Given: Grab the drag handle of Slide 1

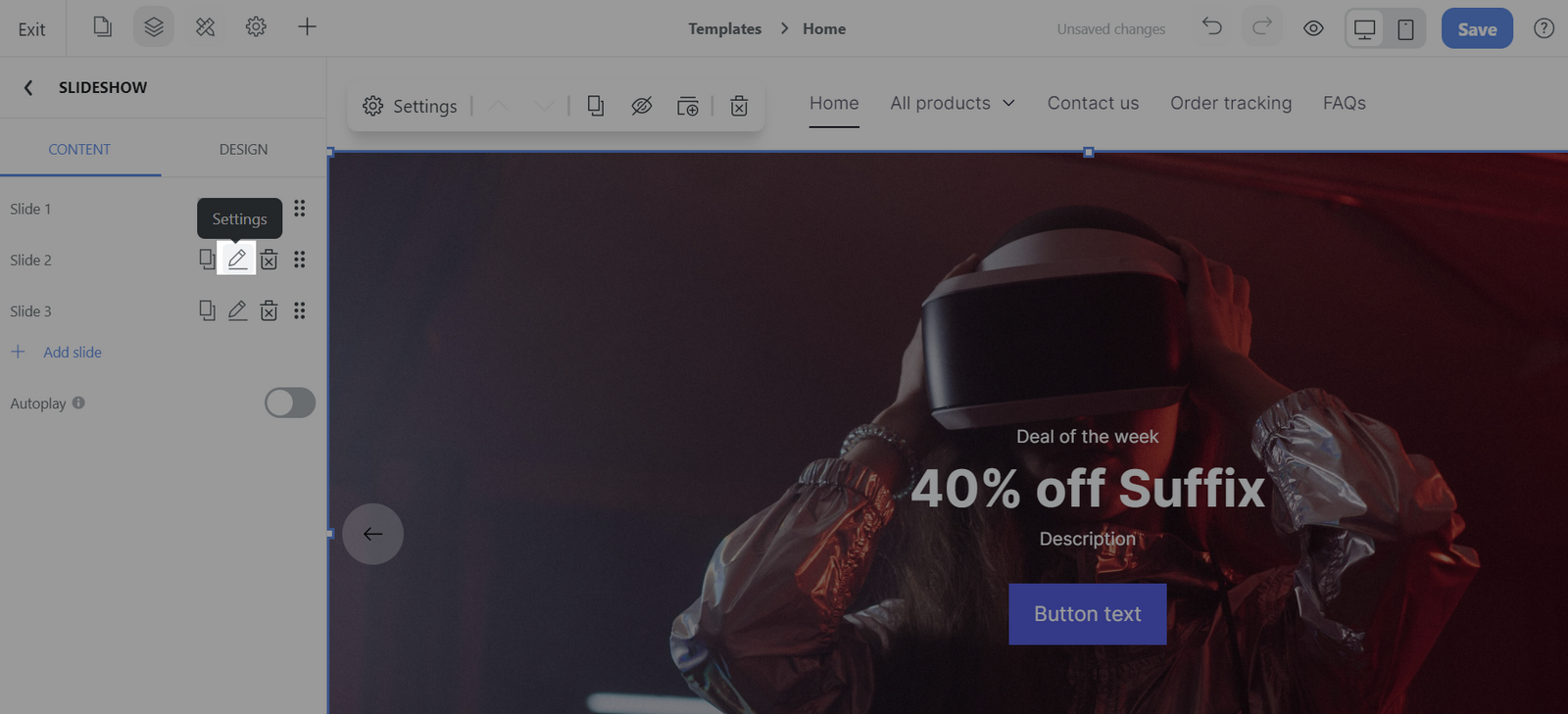Looking at the screenshot, I should (300, 208).
